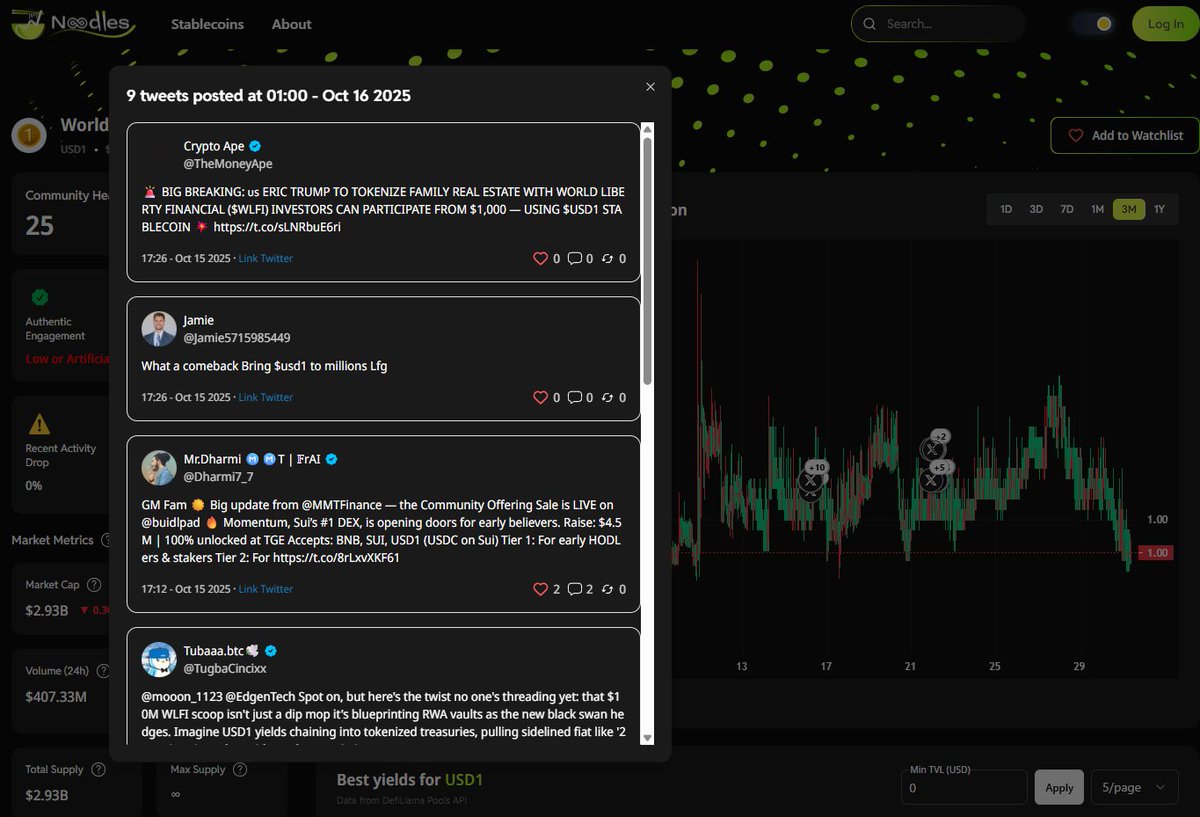Open Link Twitter on Jamie's tweet
Image resolution: width=1200 pixels, height=817 pixels.
265,398
